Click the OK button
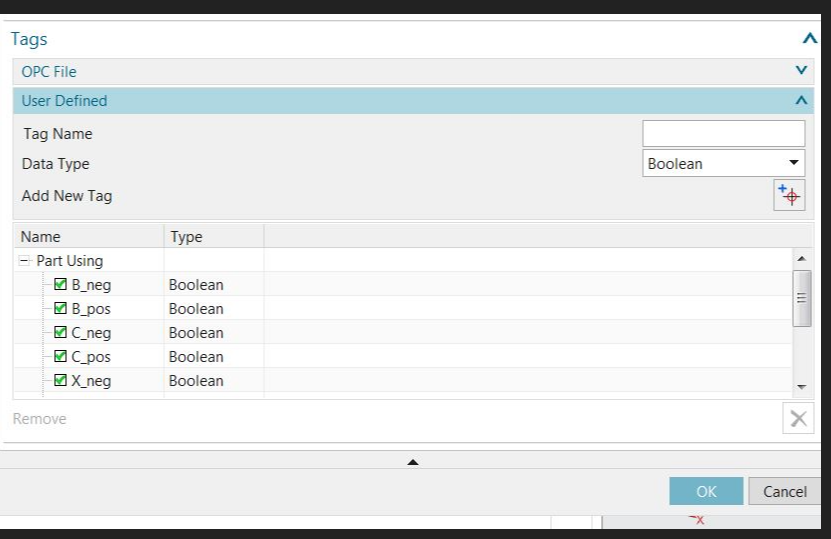Screen dimensions: 831x539 pyautogui.click(x=706, y=491)
